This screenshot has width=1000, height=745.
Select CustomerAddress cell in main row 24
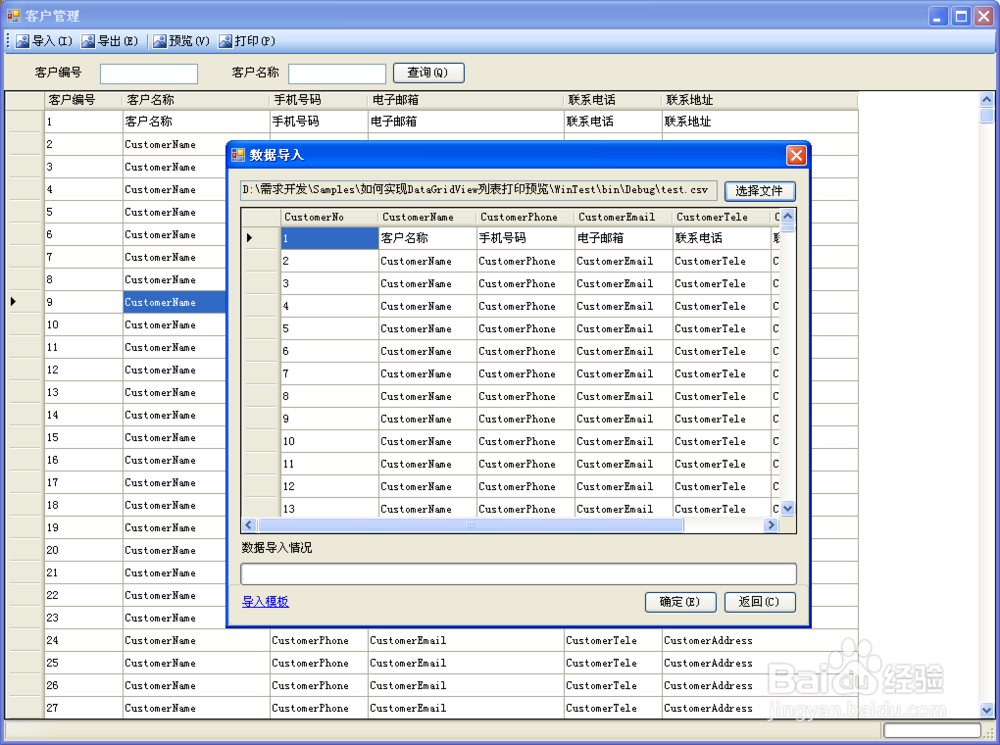pyautogui.click(x=760, y=640)
